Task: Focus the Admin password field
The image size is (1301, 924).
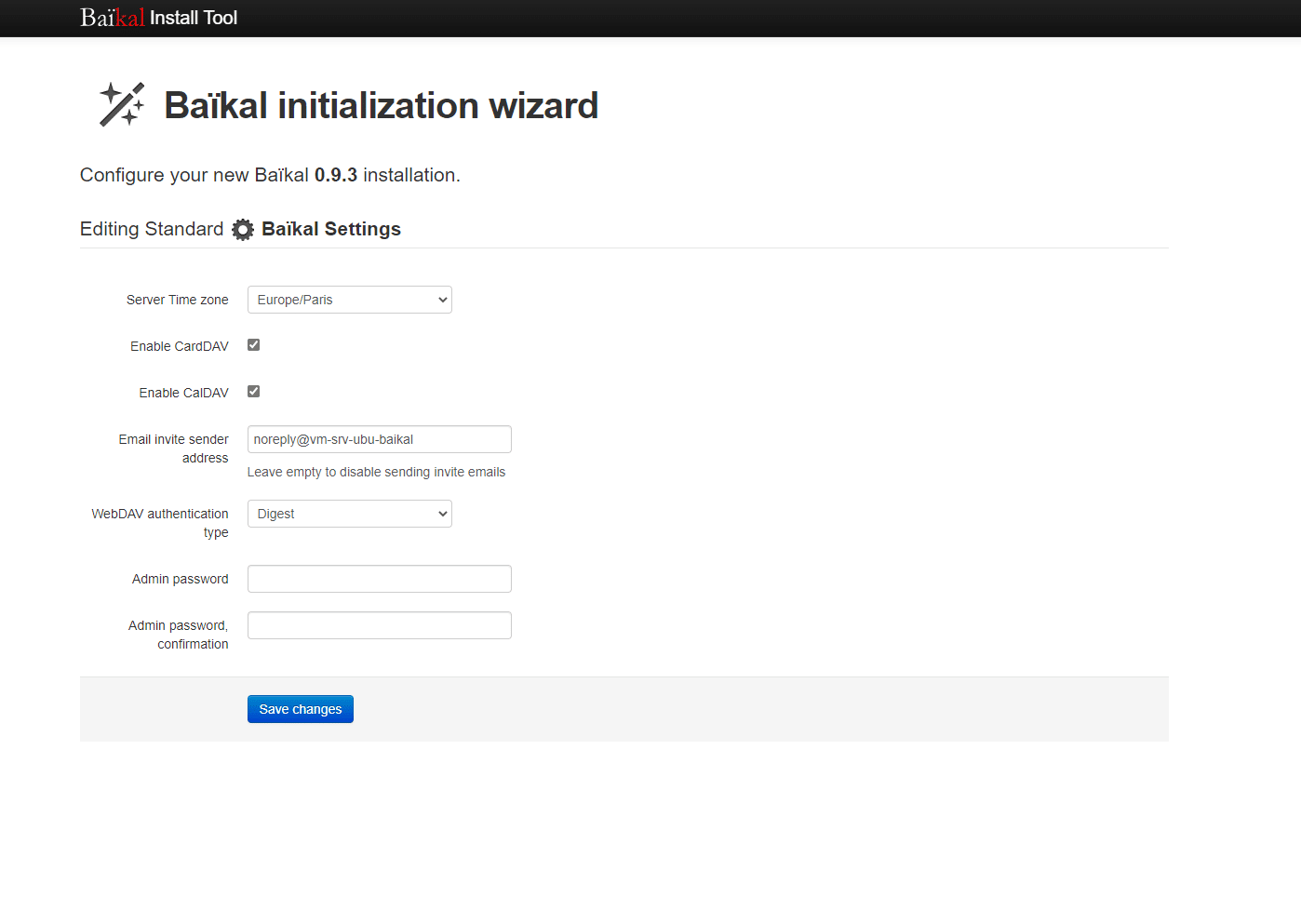Action: click(x=379, y=579)
